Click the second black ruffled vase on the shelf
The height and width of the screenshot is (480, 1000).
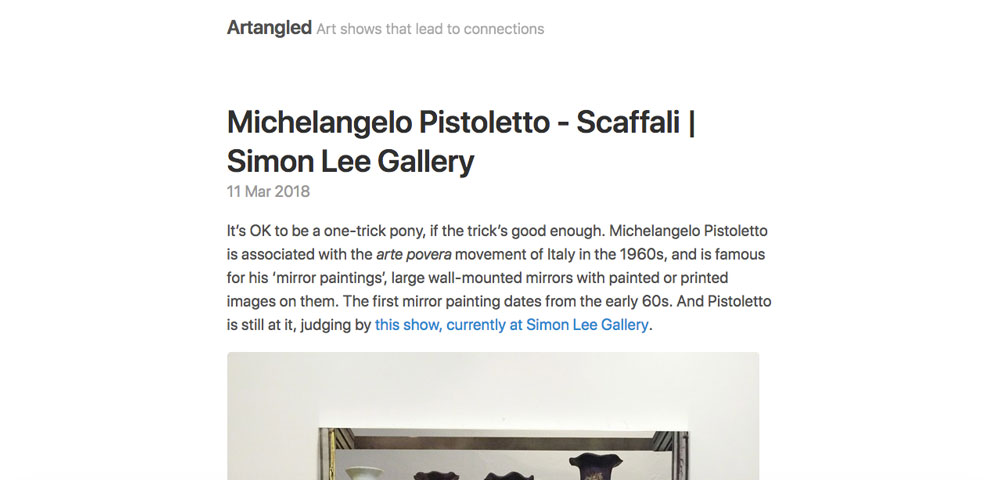pyautogui.click(x=508, y=476)
